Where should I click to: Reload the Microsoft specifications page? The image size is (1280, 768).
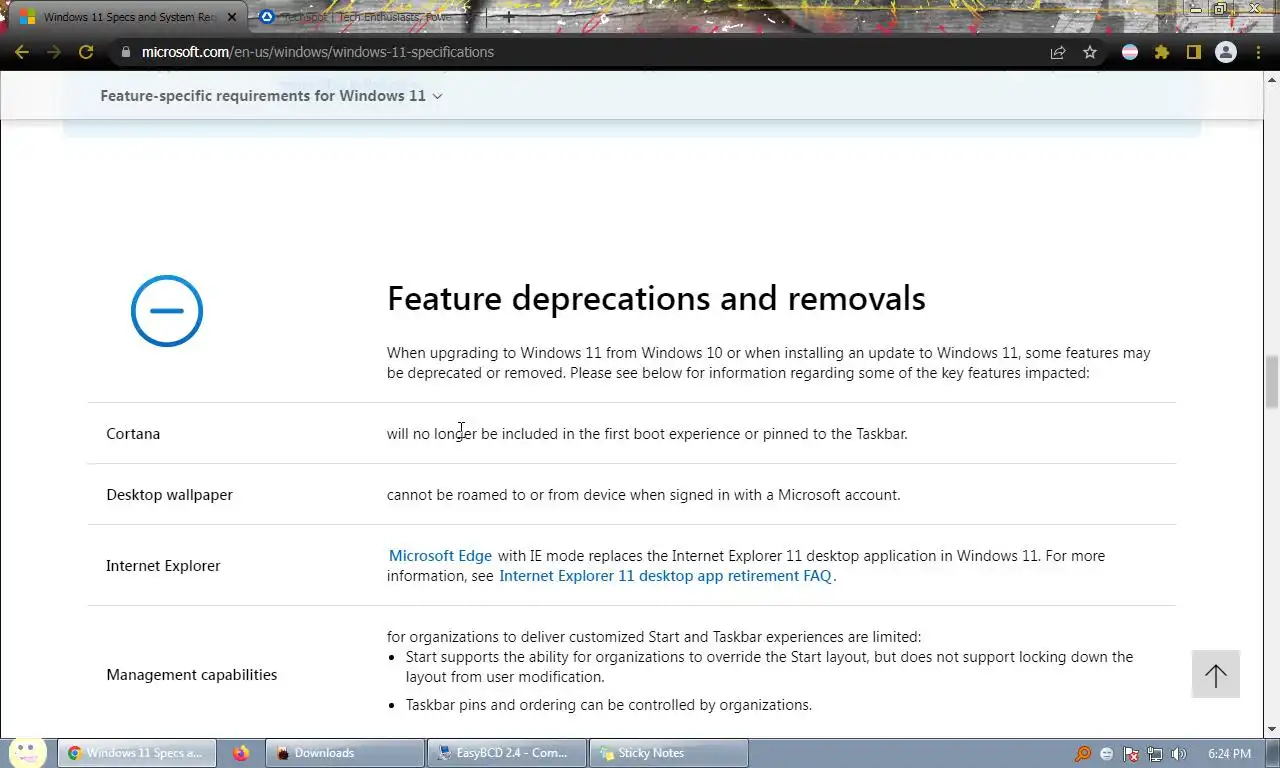point(86,52)
